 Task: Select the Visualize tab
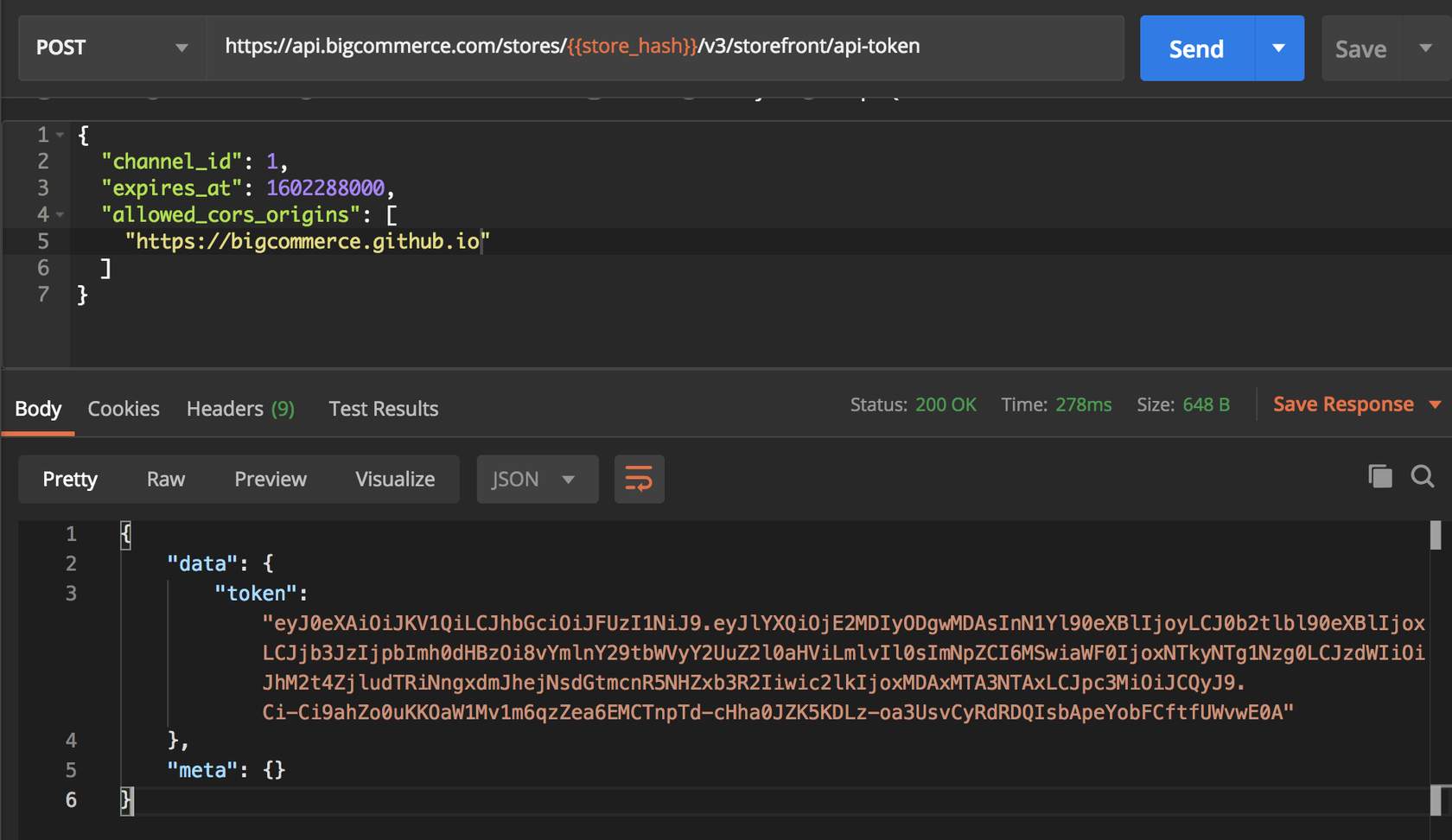pos(395,479)
